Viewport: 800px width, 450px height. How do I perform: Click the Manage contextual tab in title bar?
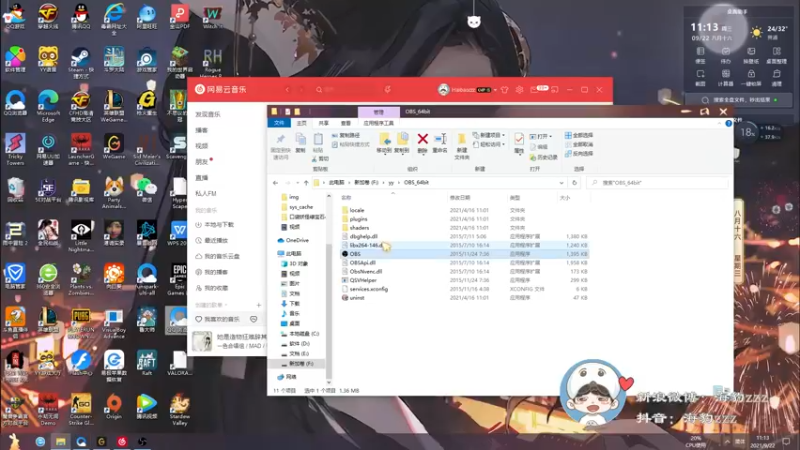tap(379, 112)
